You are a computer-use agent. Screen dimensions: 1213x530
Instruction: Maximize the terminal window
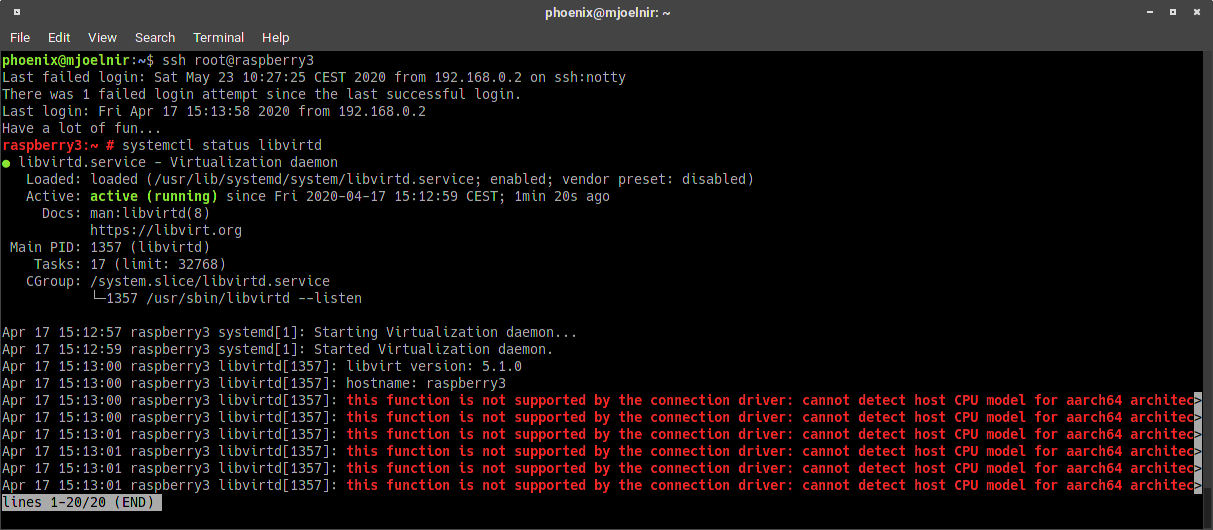[1174, 13]
